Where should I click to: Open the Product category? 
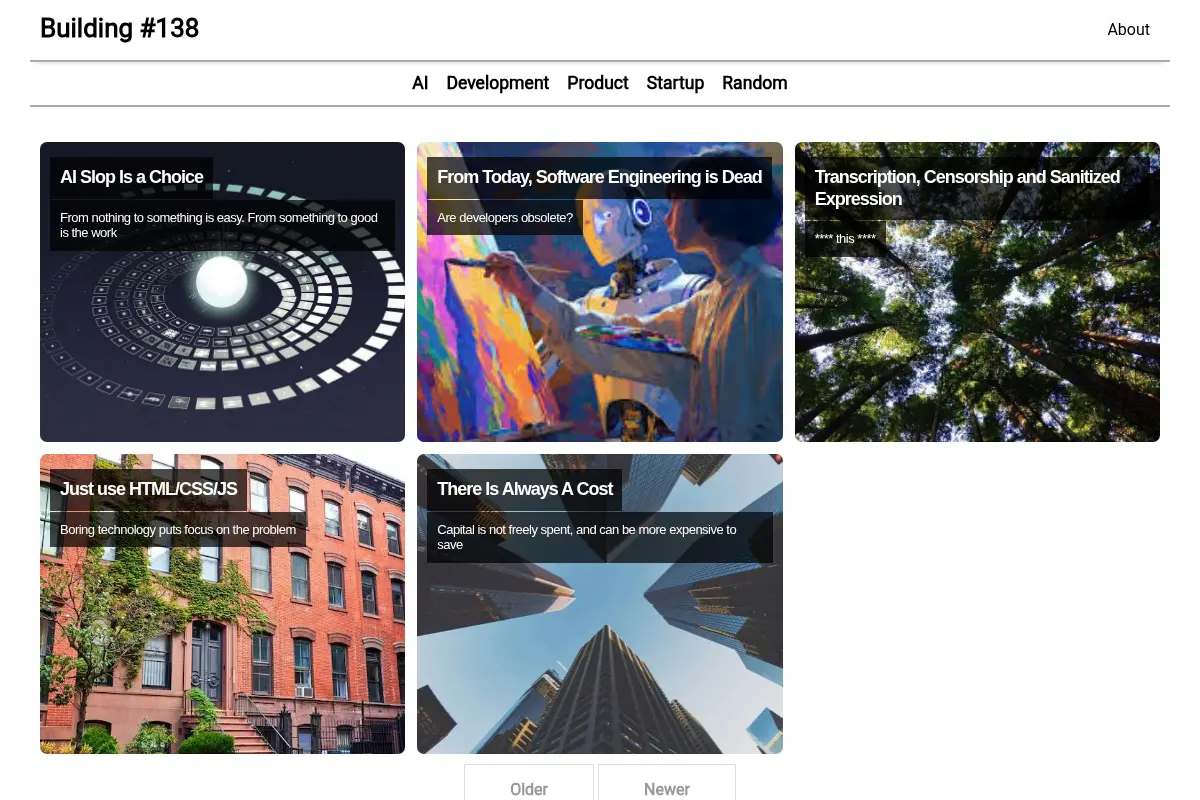(x=598, y=83)
